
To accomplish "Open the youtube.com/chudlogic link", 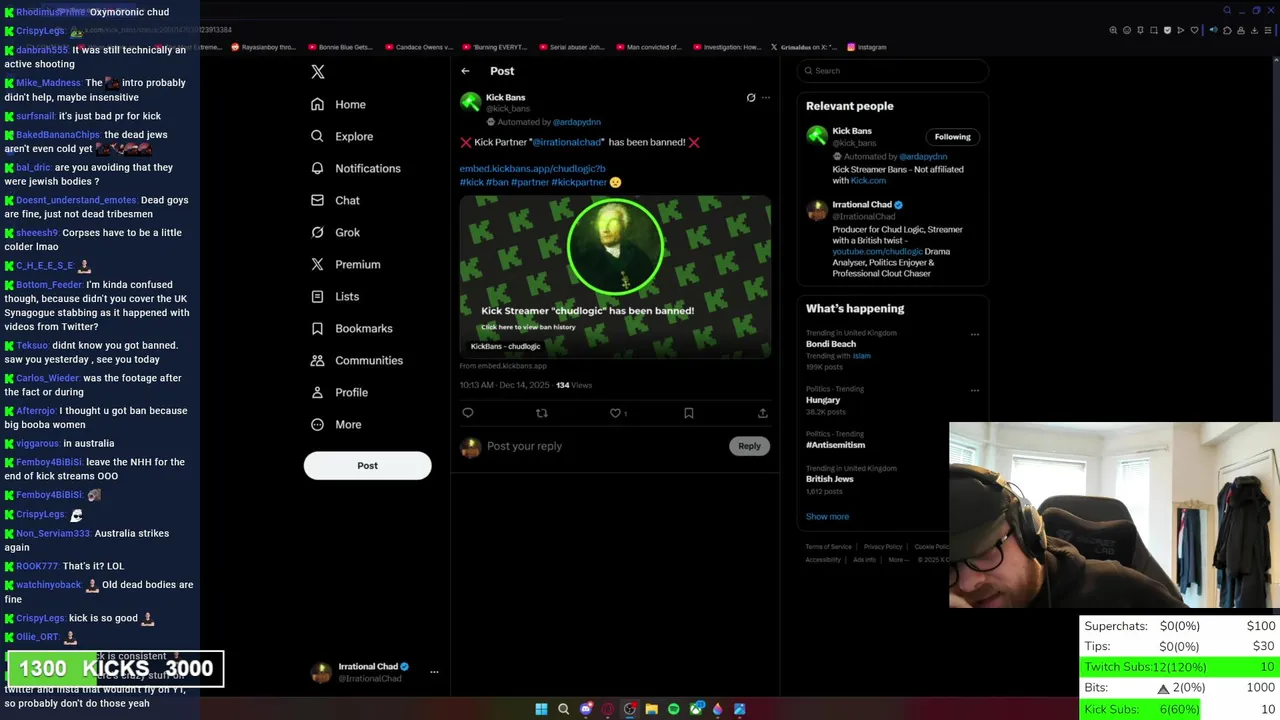I will tap(877, 252).
